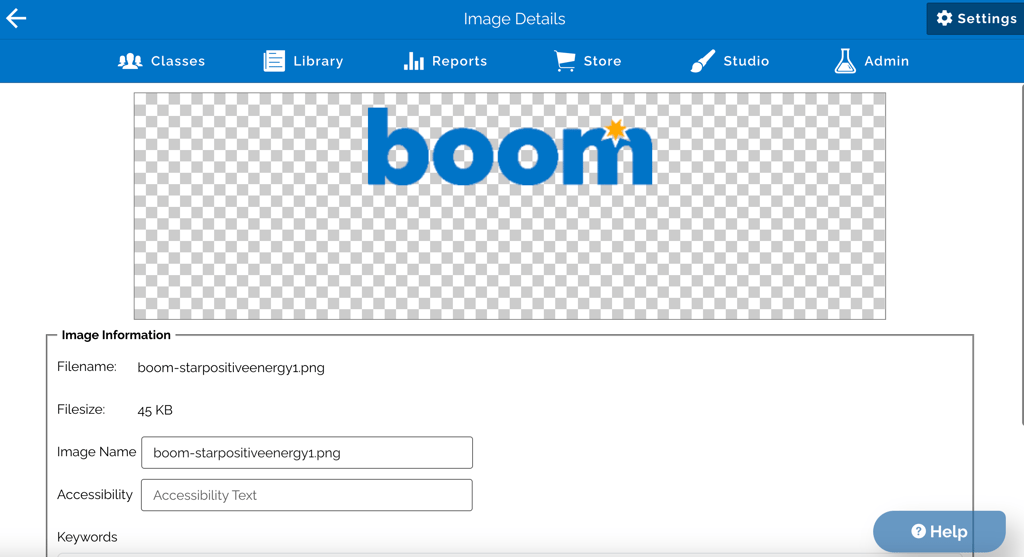Viewport: 1024px width, 557px height.
Task: Click the gear icon in Settings
Action: pyautogui.click(x=944, y=19)
